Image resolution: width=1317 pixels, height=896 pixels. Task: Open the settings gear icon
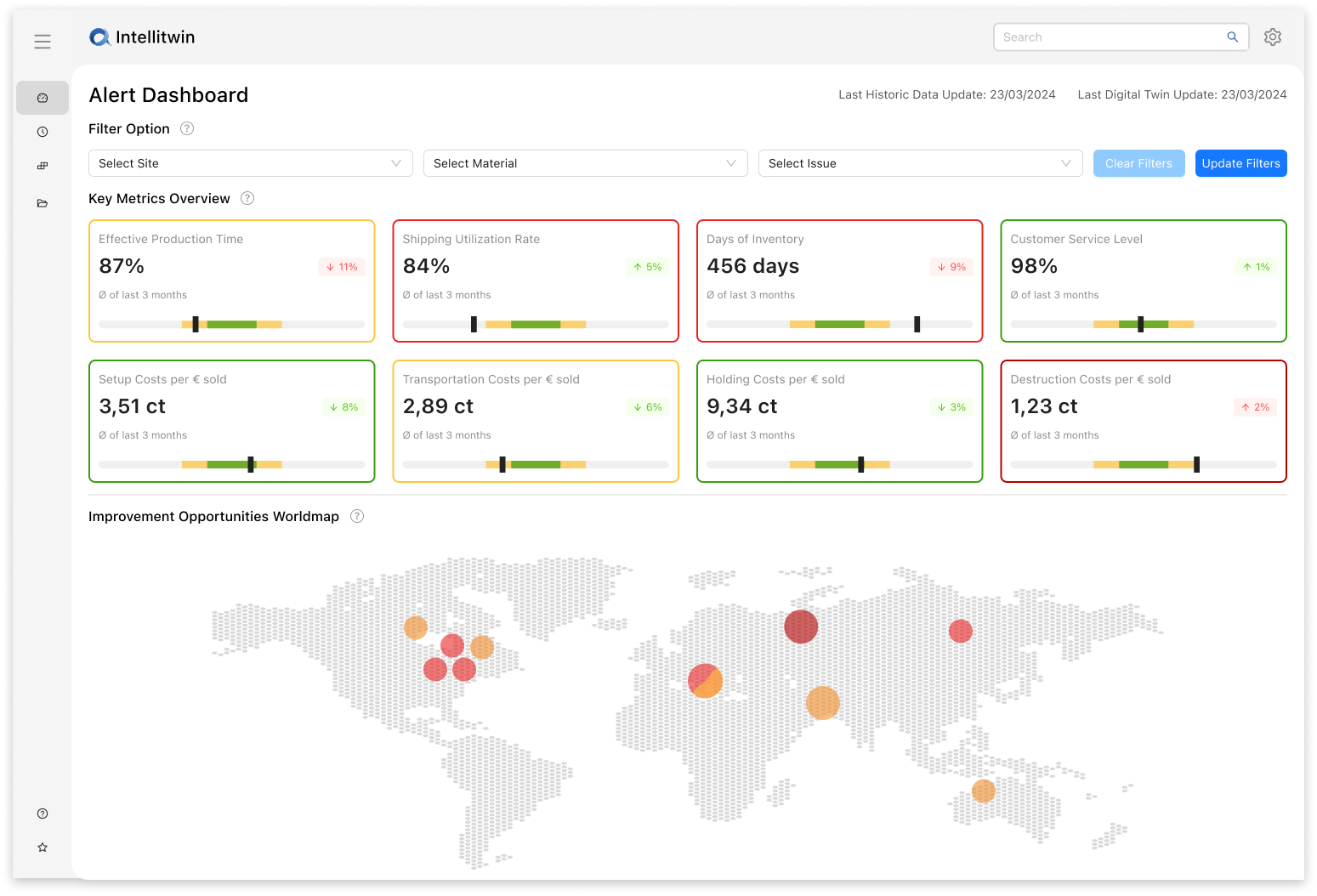click(x=1272, y=37)
